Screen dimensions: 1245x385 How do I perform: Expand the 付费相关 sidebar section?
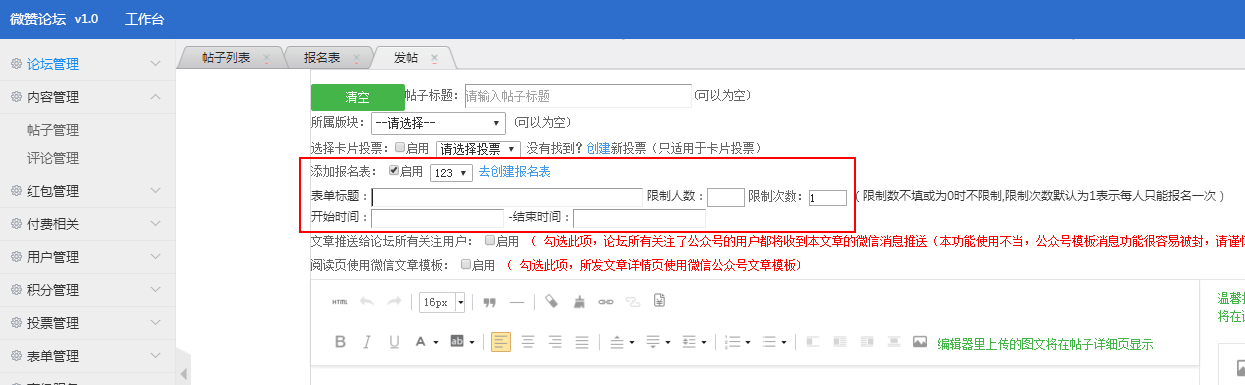[88, 224]
